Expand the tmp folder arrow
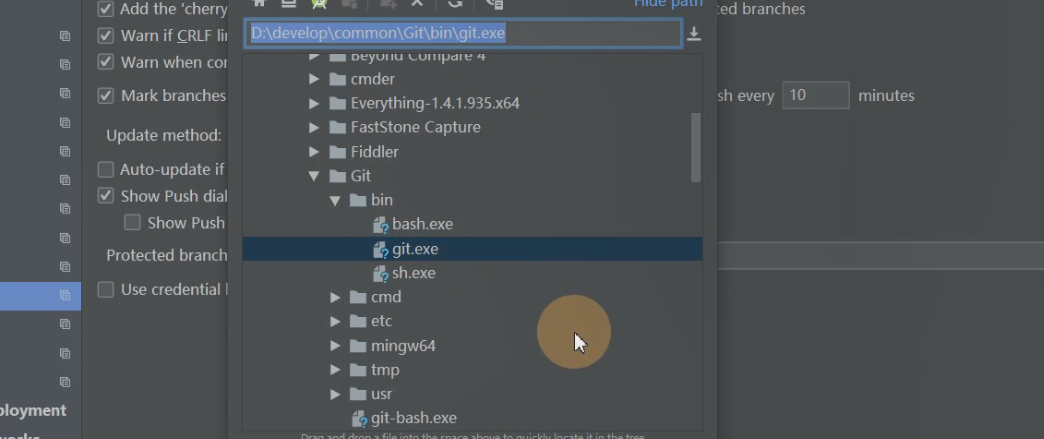 (x=335, y=370)
